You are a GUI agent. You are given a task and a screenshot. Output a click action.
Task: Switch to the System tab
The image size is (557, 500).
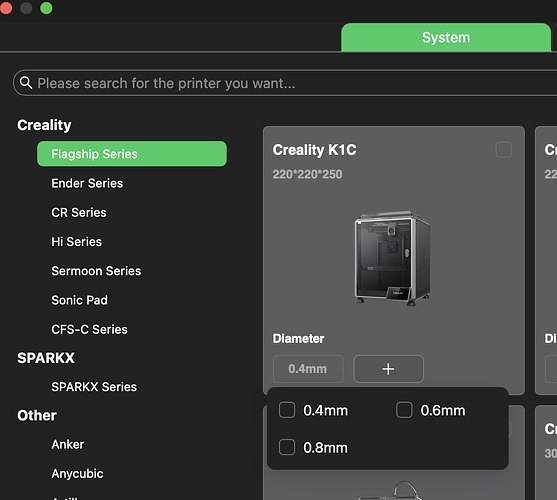(x=446, y=38)
